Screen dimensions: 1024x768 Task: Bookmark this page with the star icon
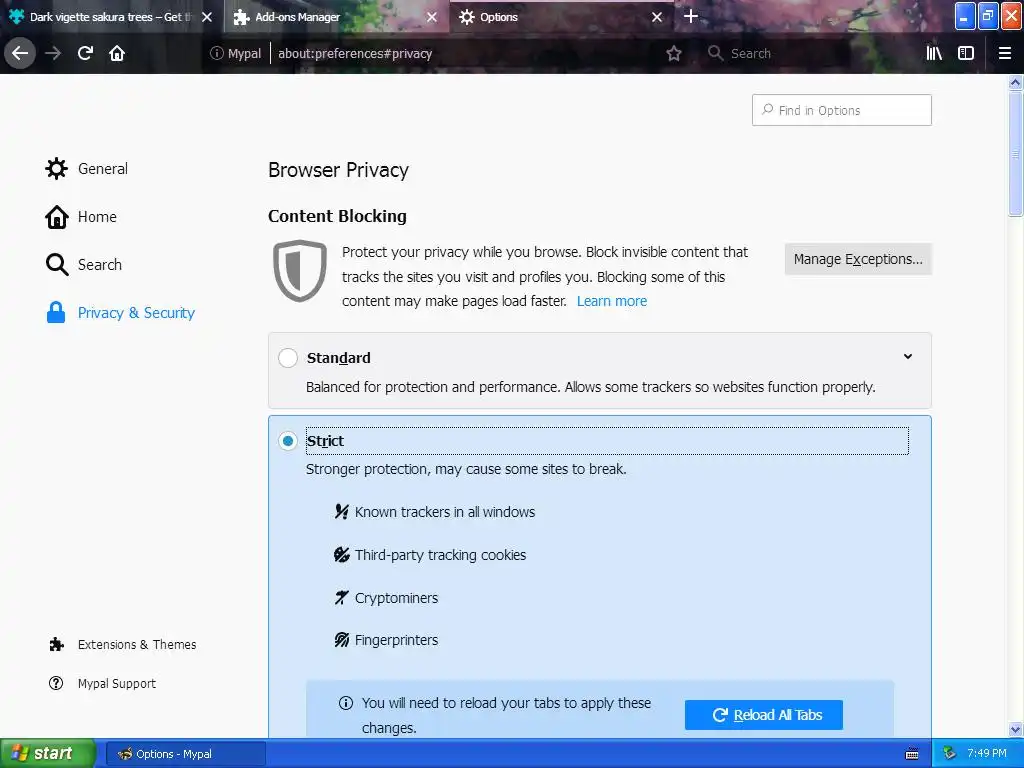(x=674, y=54)
